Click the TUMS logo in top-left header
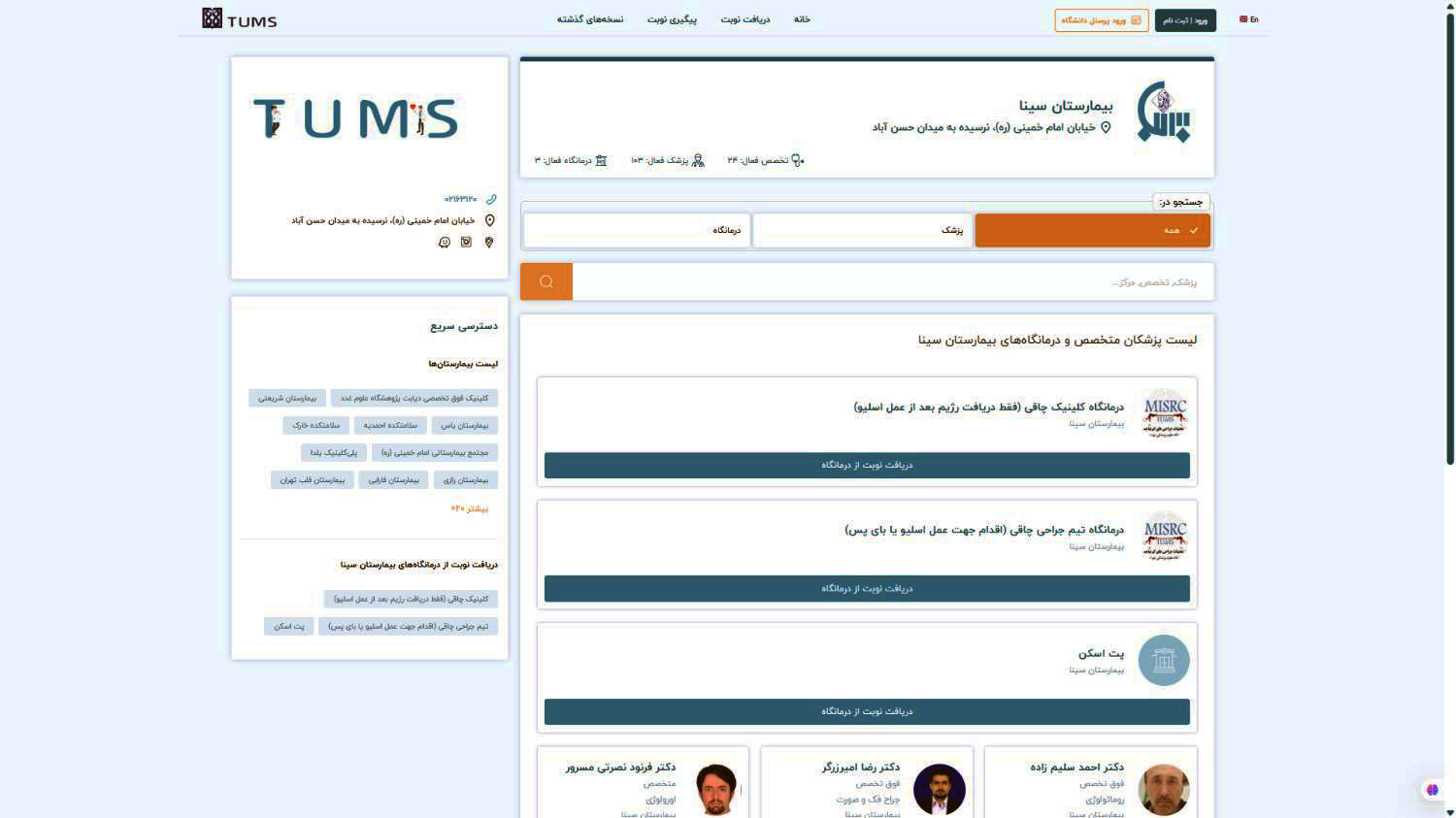This screenshot has width=1456, height=818. click(x=240, y=18)
